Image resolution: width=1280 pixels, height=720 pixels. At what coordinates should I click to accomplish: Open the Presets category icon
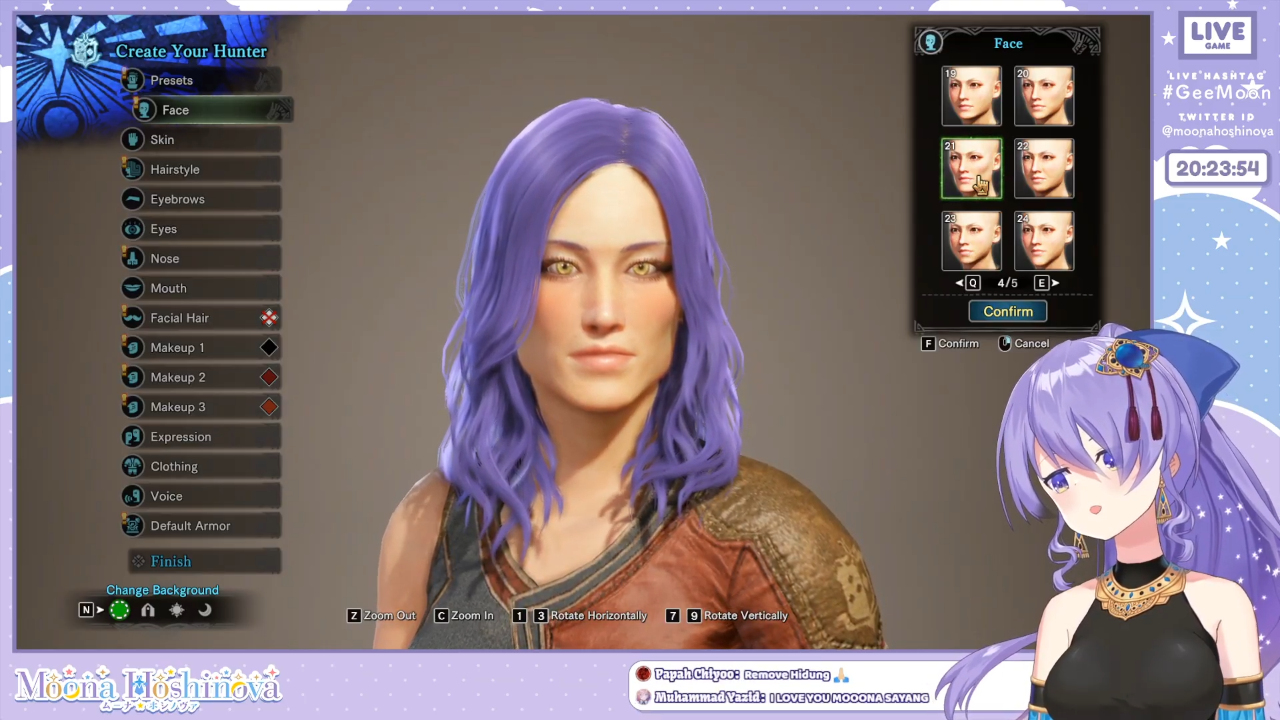click(x=133, y=80)
